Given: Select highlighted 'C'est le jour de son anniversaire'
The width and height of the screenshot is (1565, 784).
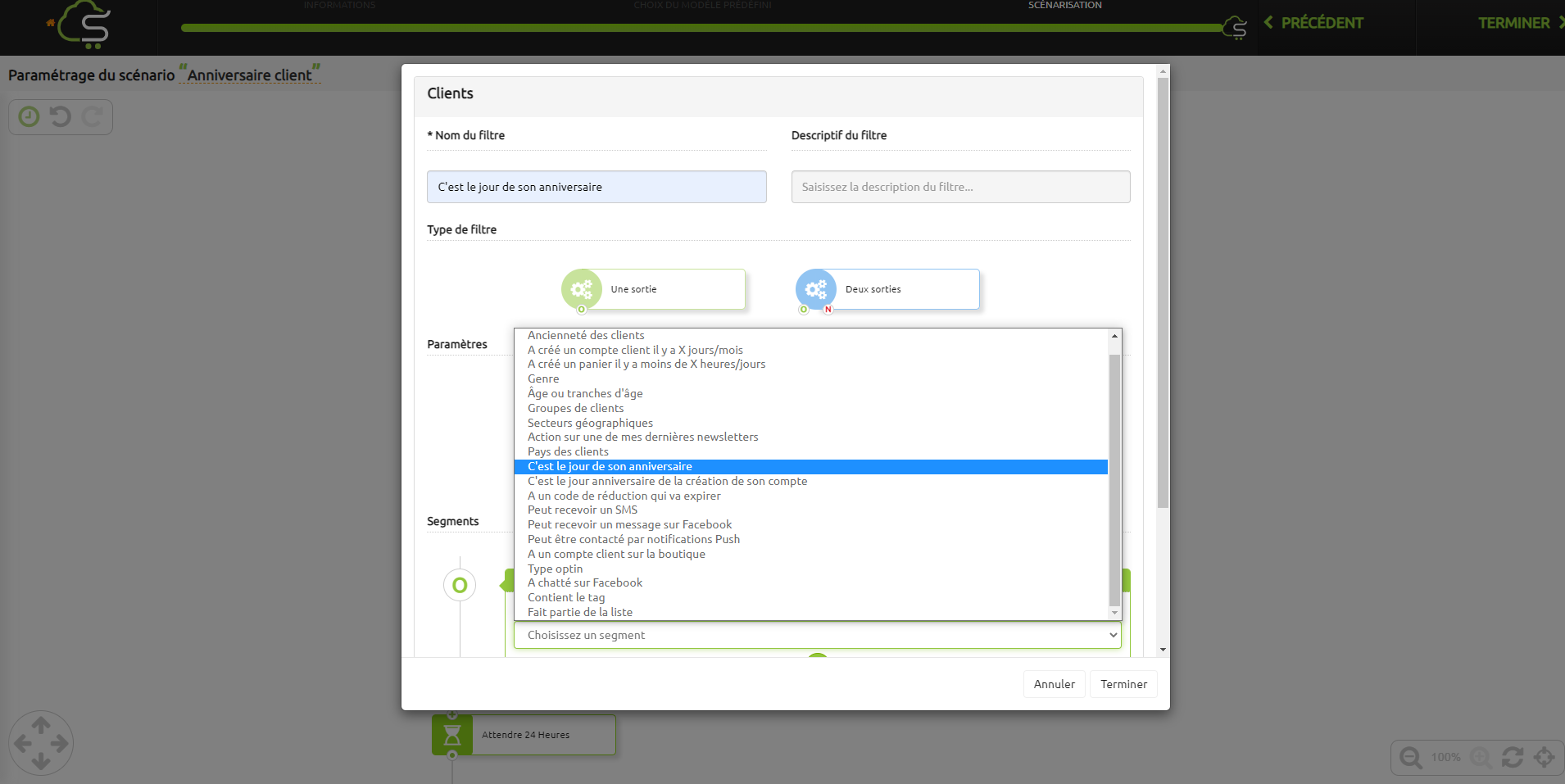Looking at the screenshot, I should point(810,466).
